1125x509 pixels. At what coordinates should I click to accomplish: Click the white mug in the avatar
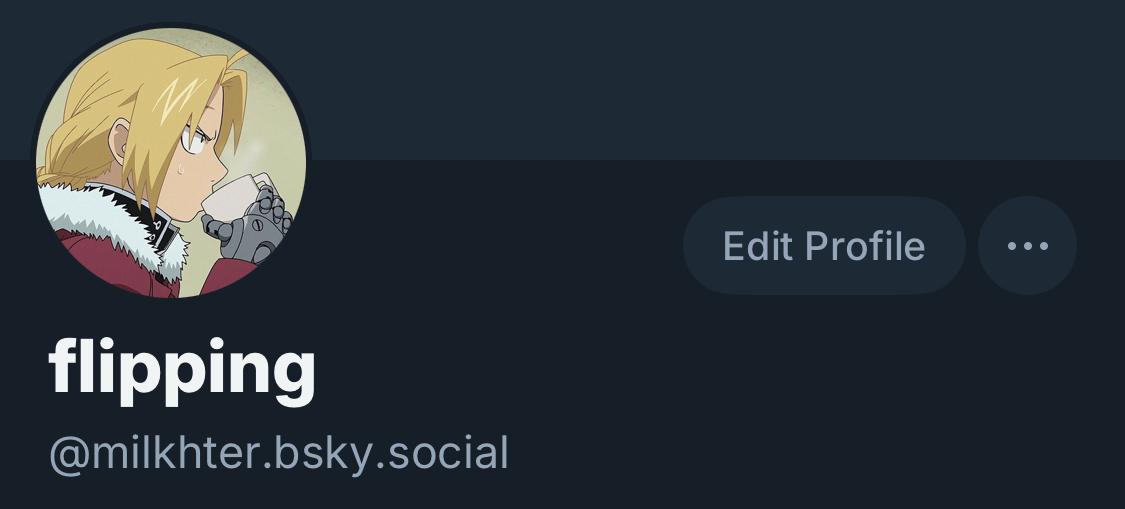click(x=233, y=198)
